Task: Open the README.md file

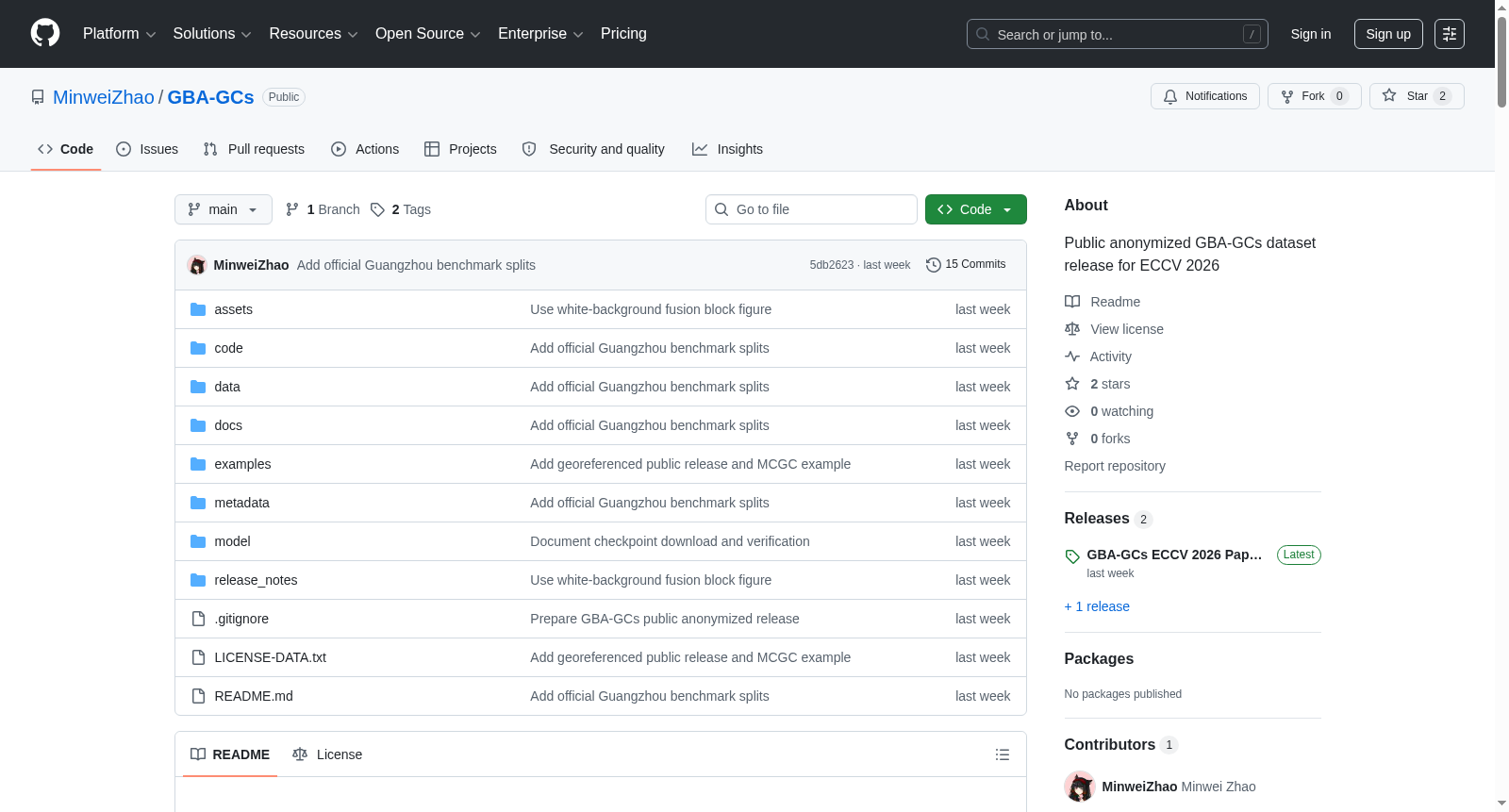Action: click(254, 696)
